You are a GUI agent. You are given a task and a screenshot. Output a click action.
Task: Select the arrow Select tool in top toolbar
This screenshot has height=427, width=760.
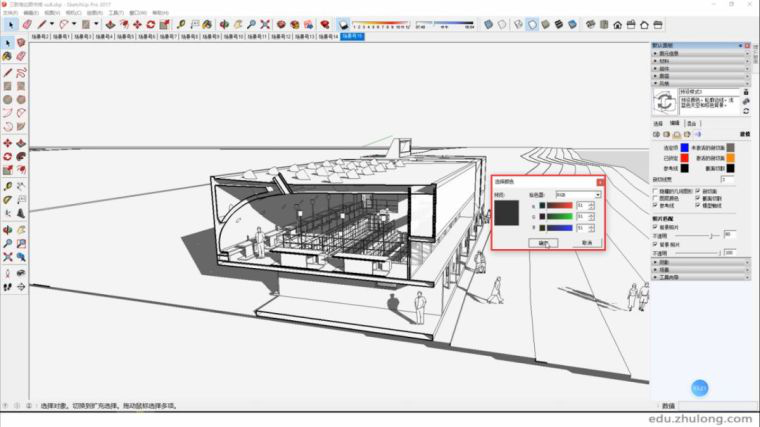(7, 24)
